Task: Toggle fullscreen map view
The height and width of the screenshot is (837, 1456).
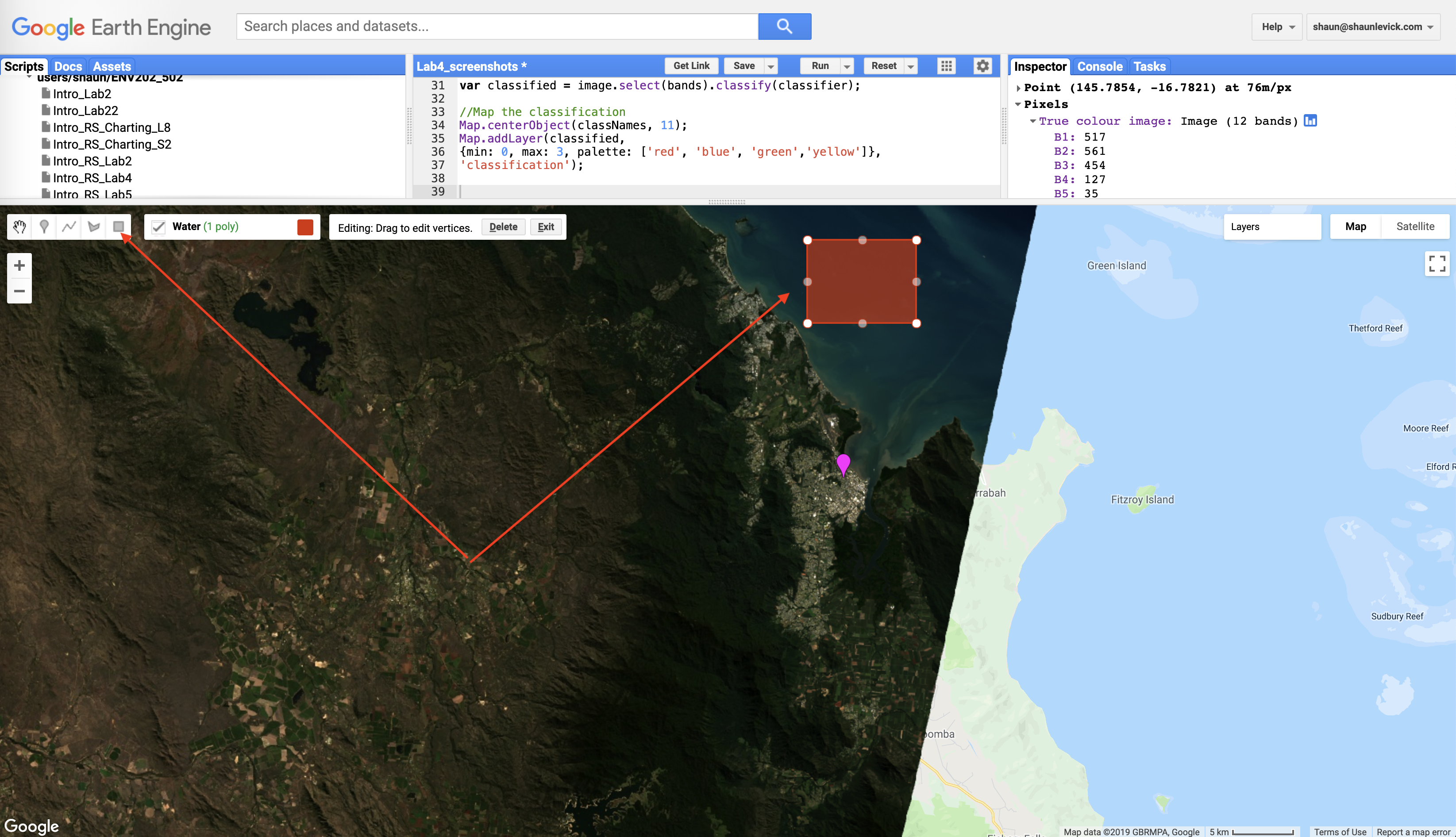Action: pos(1437,264)
